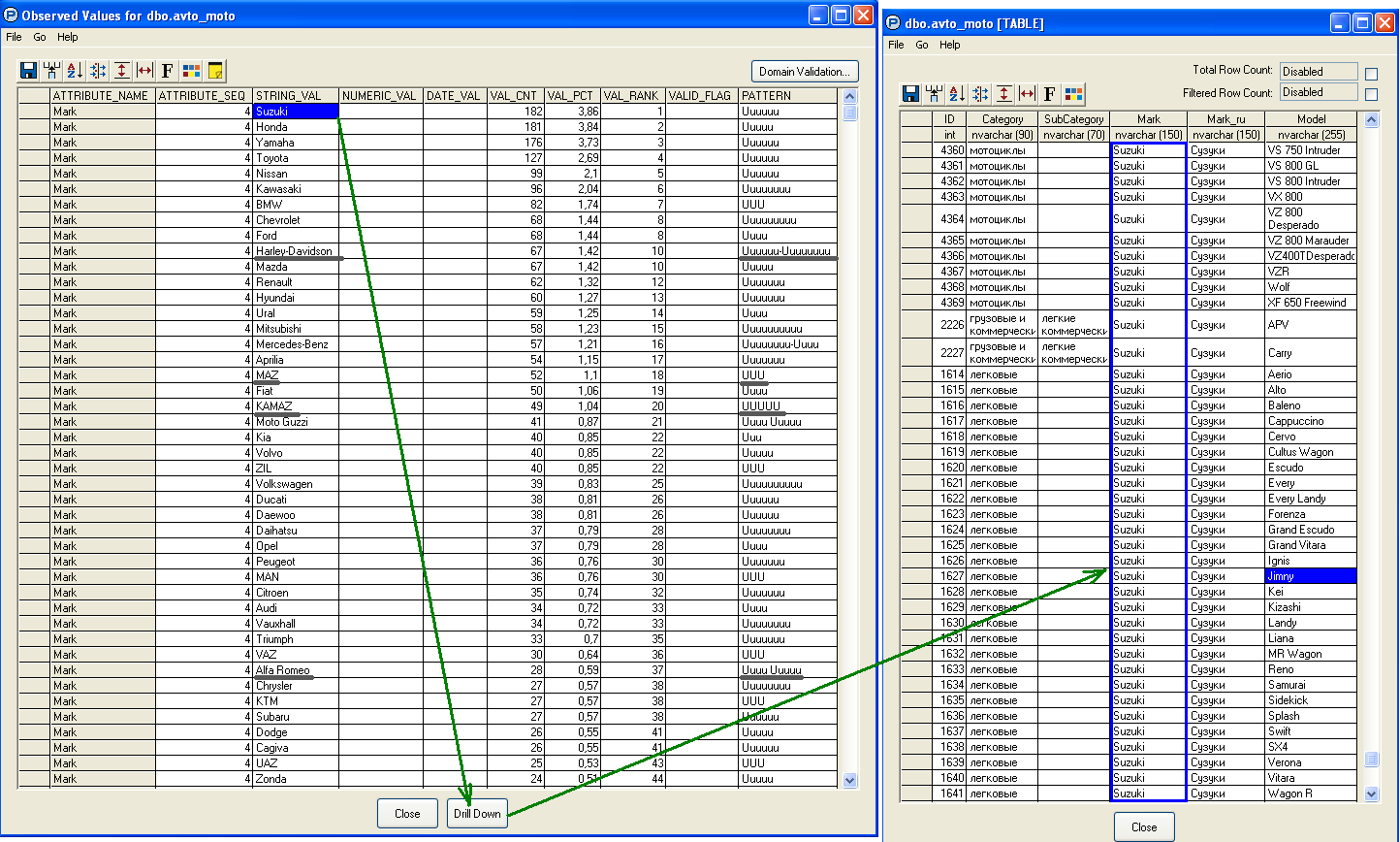Screen dimensions: 1400x842
Task: Click Close button in Observed Values window
Action: click(407, 814)
